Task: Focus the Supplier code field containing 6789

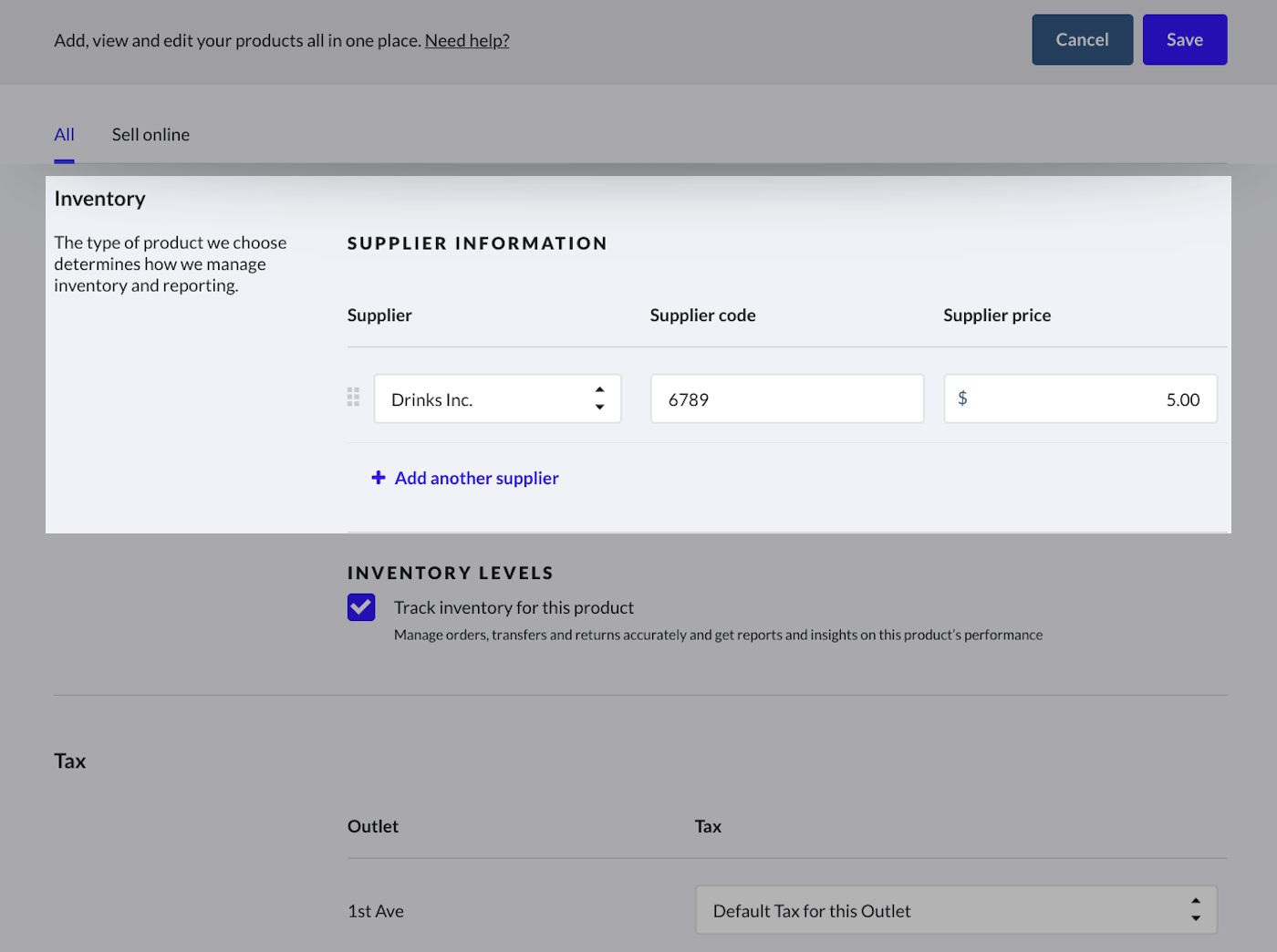Action: [786, 399]
